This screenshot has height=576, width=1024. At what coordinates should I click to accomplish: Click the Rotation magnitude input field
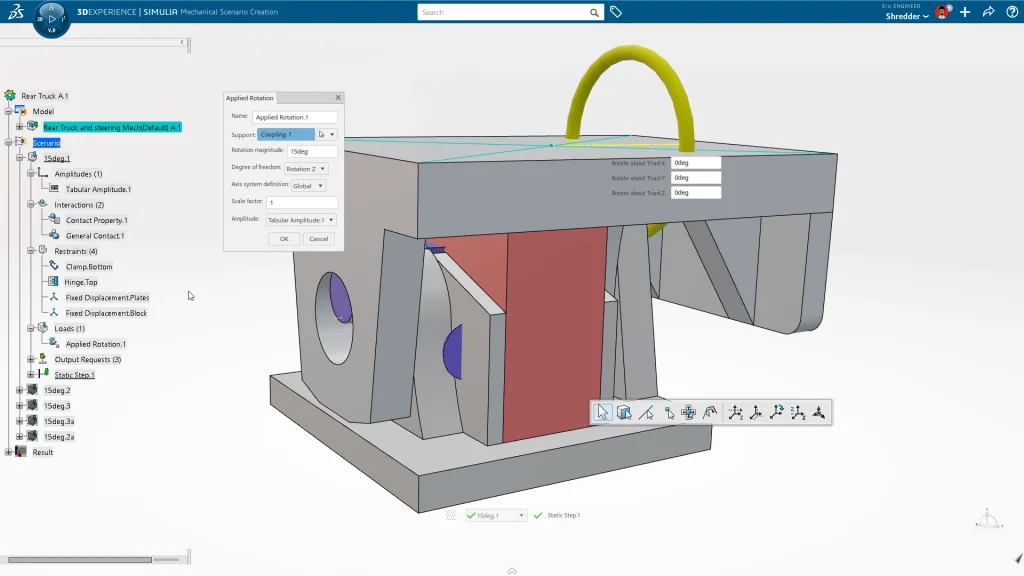coord(312,151)
